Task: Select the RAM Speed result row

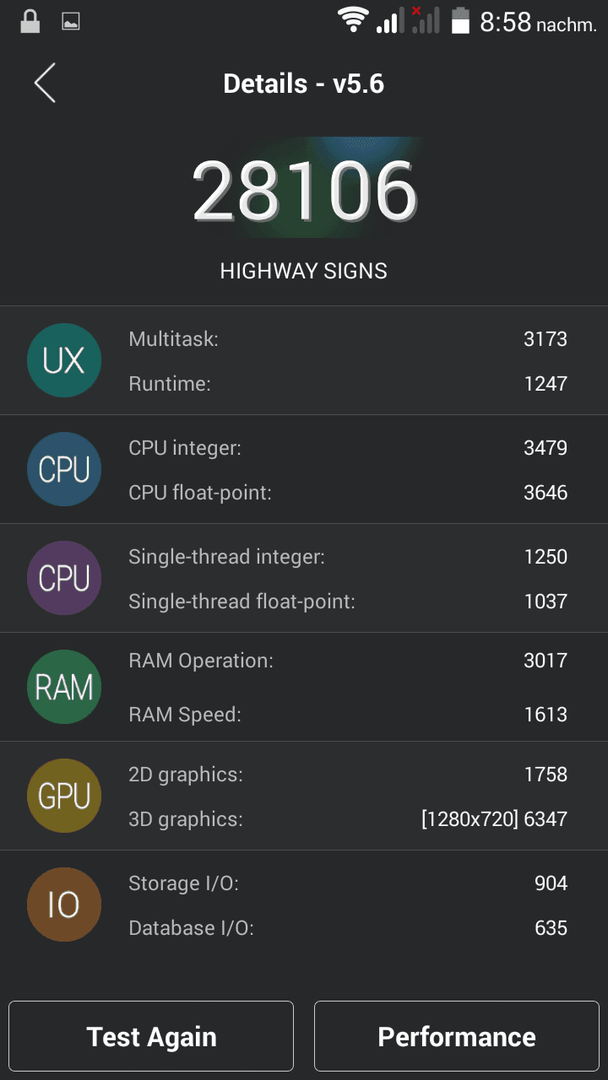Action: (x=348, y=714)
